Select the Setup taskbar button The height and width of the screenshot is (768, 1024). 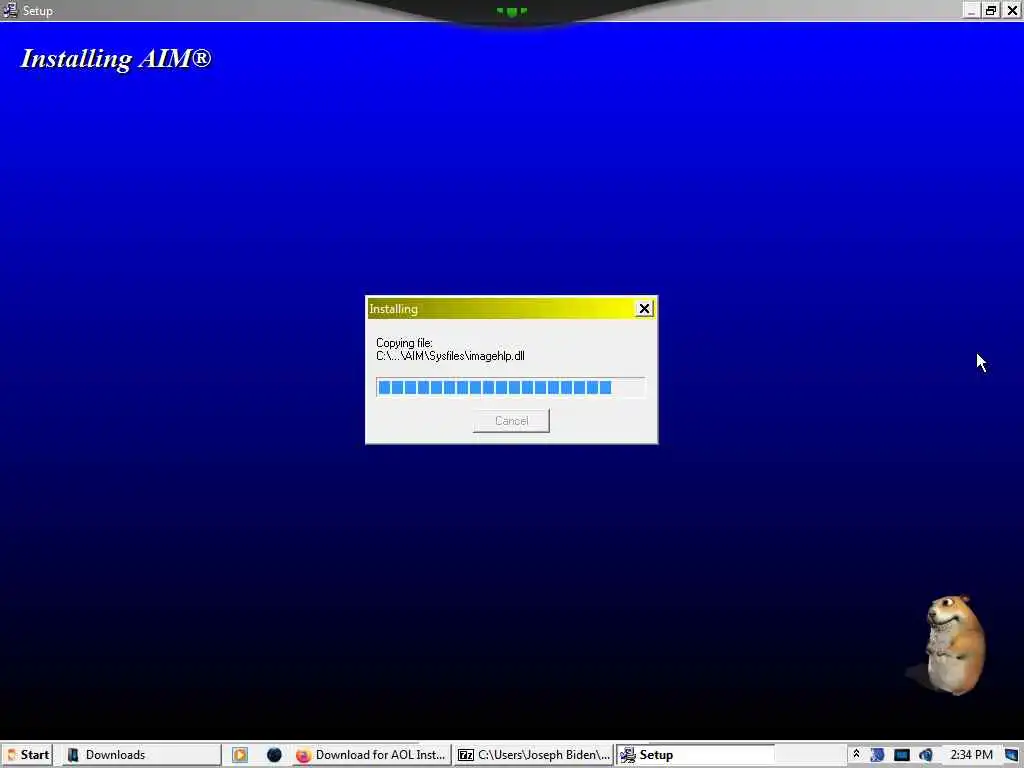(x=695, y=754)
